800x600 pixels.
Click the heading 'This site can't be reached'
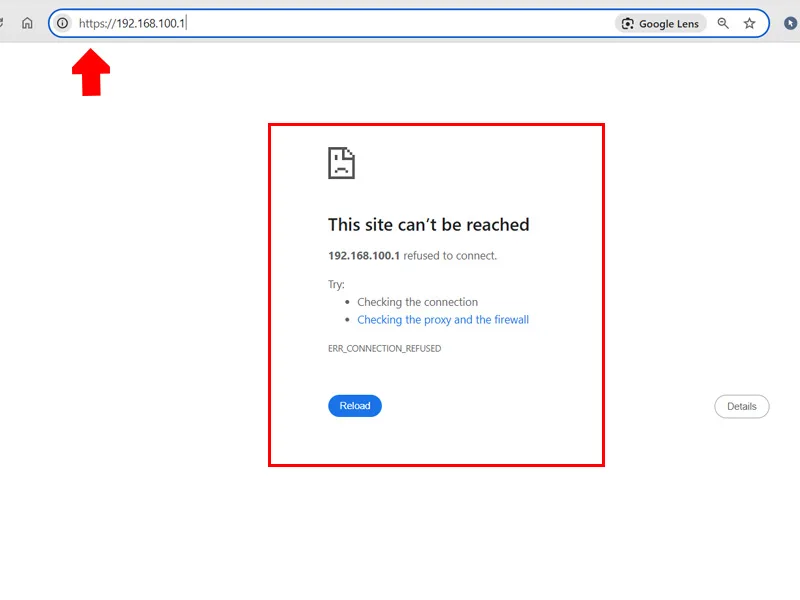click(429, 224)
